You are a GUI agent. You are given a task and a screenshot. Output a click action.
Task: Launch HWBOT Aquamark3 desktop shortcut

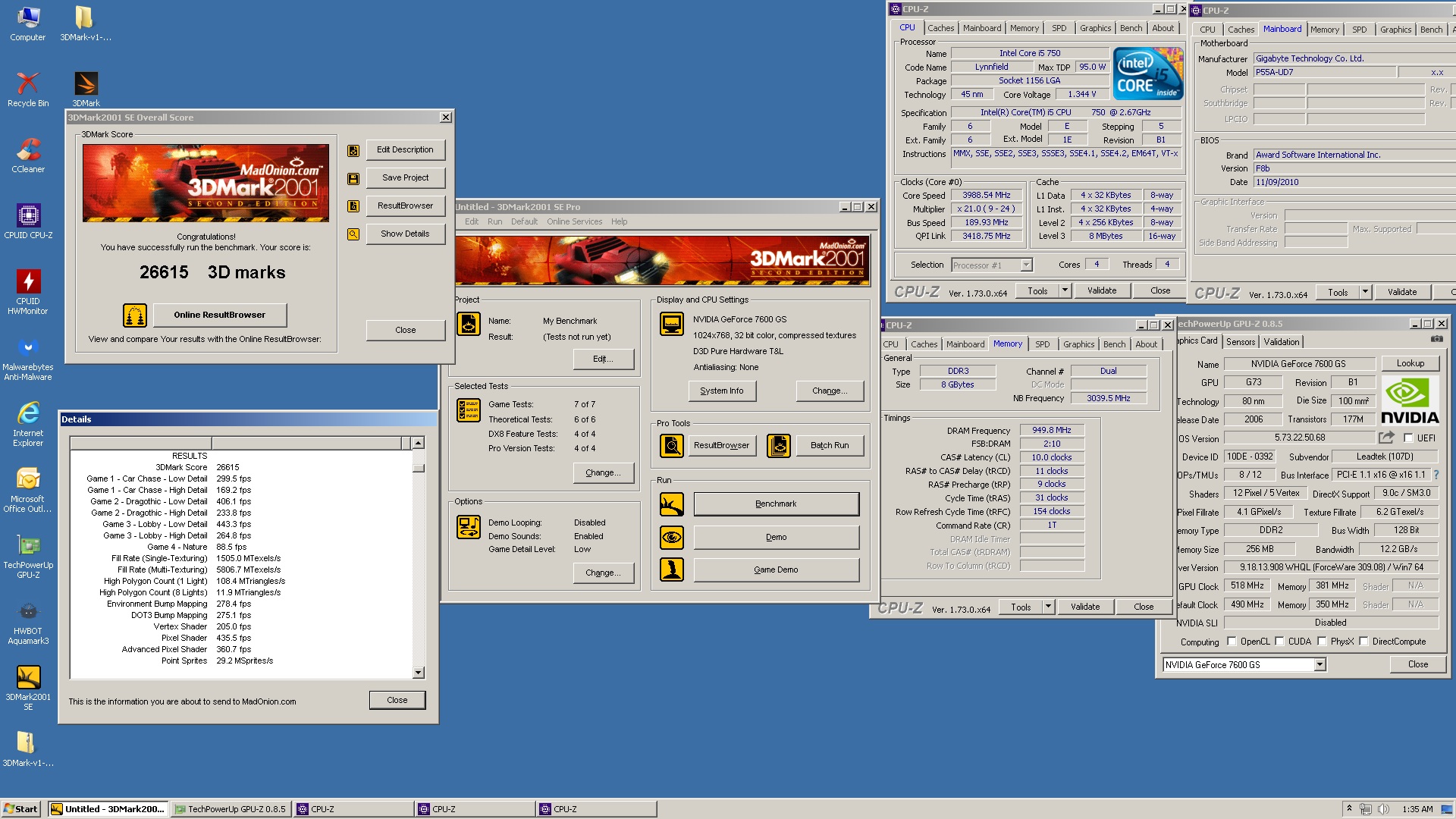coord(28,622)
